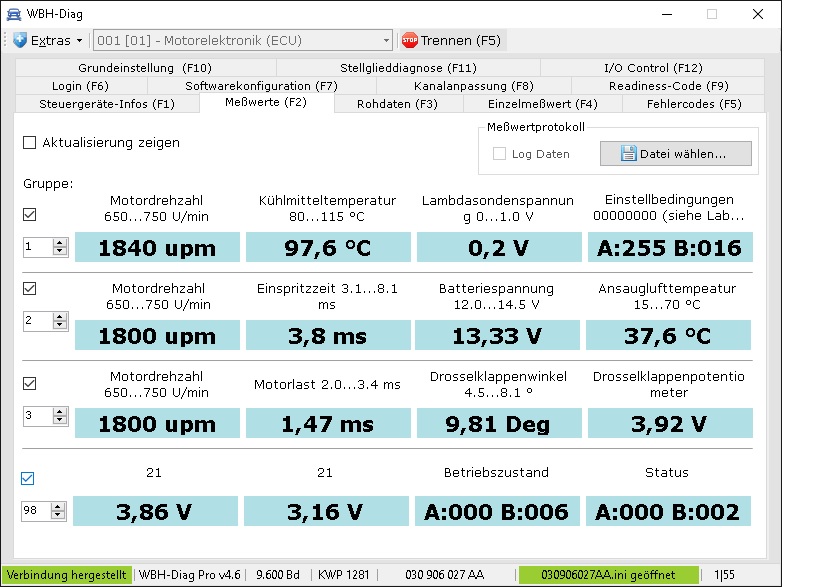
Task: Click the save icon on Datei wählen
Action: point(628,154)
